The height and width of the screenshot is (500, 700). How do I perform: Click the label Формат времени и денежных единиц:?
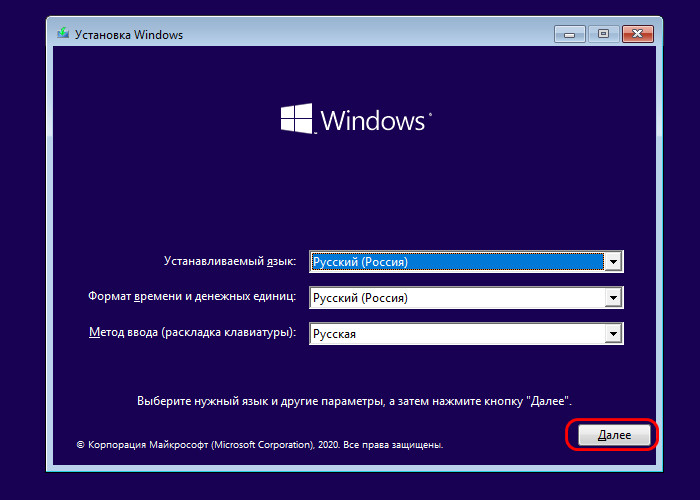(x=192, y=296)
